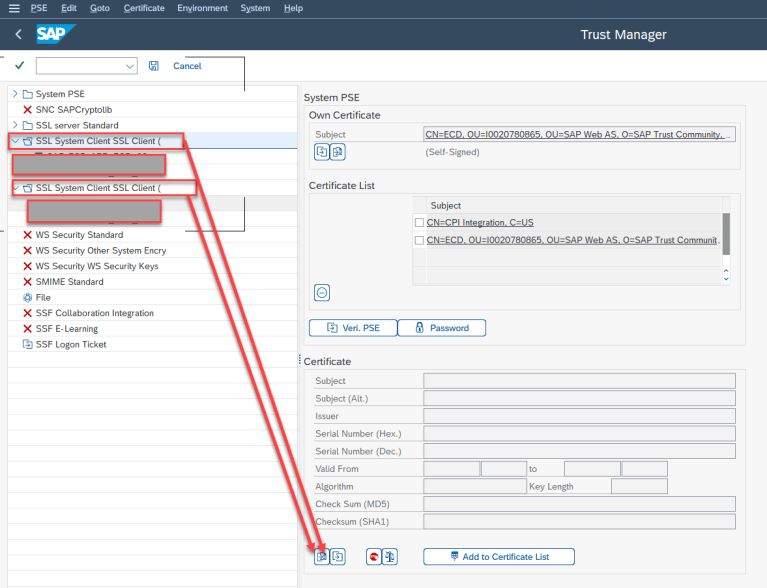Click the SSF Logon Ticket node icon
Image resolution: width=767 pixels, height=588 pixels.
27,344
